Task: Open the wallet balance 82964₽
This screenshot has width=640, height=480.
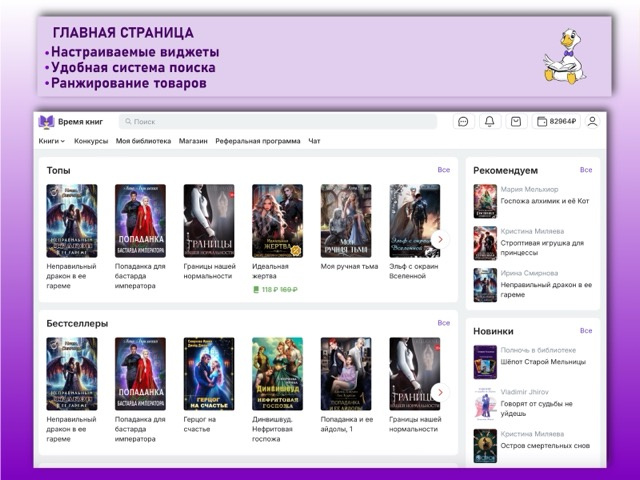Action: click(556, 122)
